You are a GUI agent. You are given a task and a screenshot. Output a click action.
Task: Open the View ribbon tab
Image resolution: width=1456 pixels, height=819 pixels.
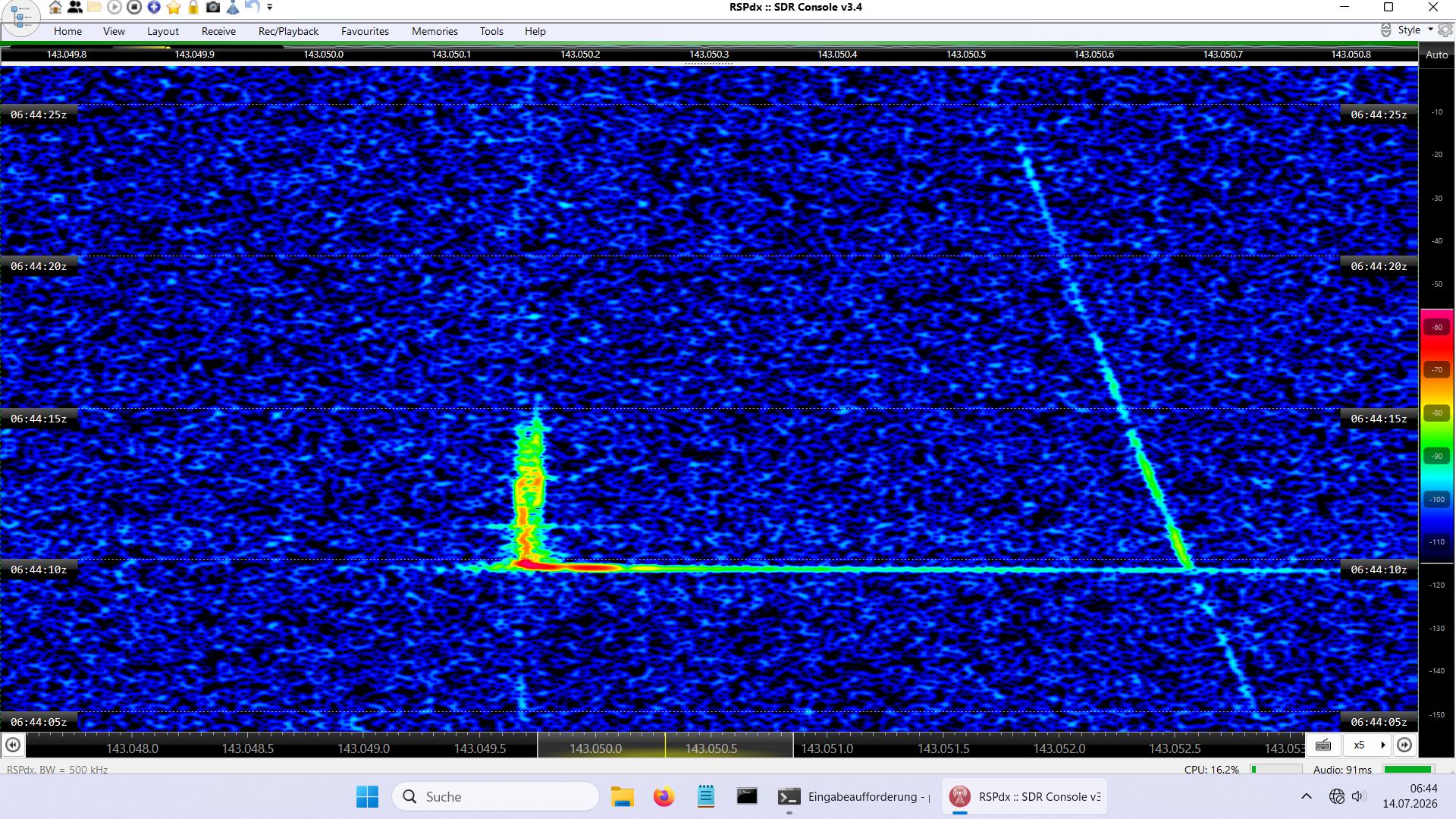pyautogui.click(x=114, y=31)
